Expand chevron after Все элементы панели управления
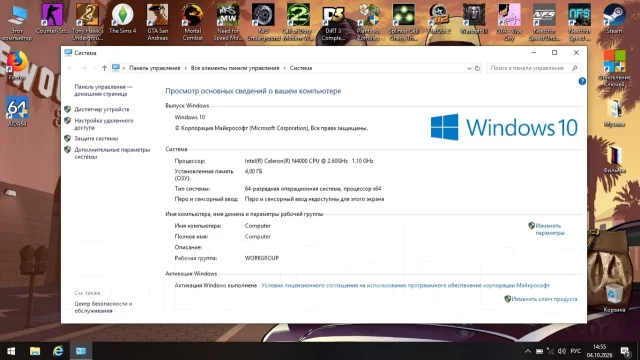The height and width of the screenshot is (360, 640). pyautogui.click(x=284, y=68)
